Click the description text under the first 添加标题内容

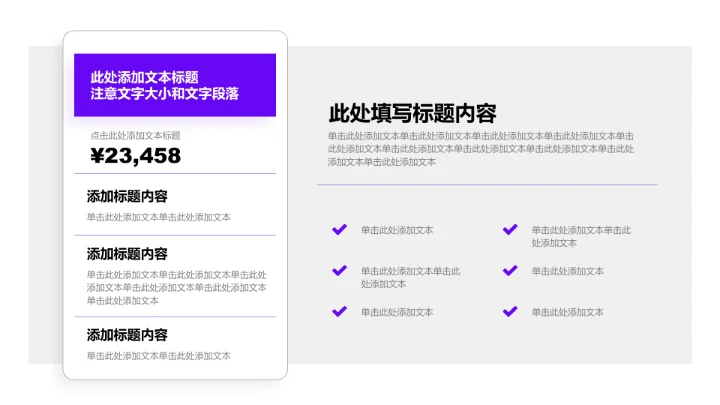point(158,217)
